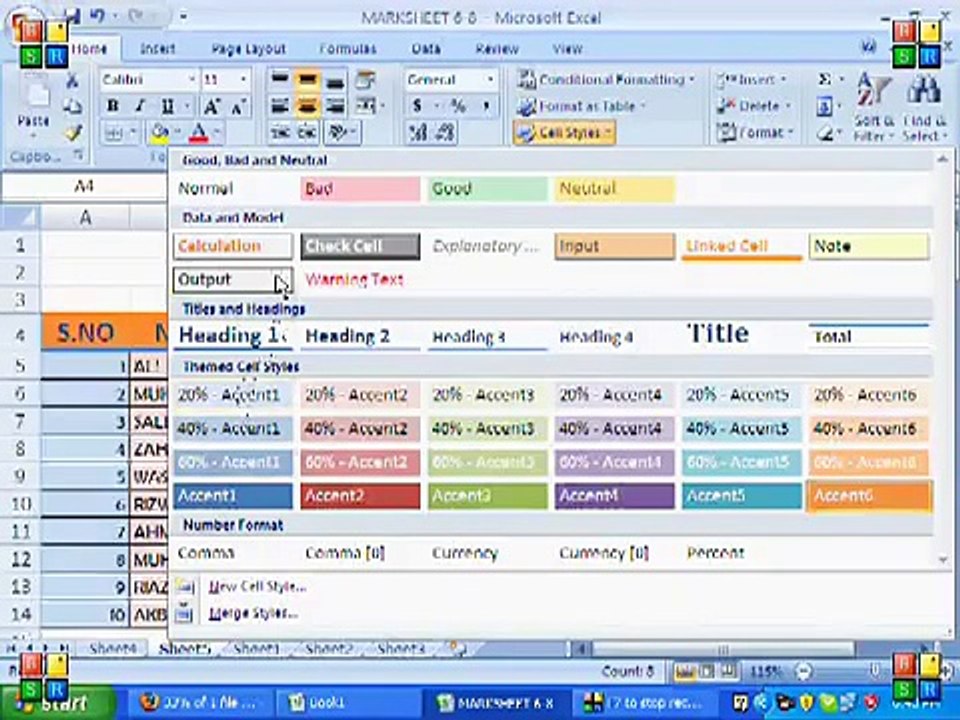Apply the Warning Text style
This screenshot has height=720, width=960.
pos(360,280)
